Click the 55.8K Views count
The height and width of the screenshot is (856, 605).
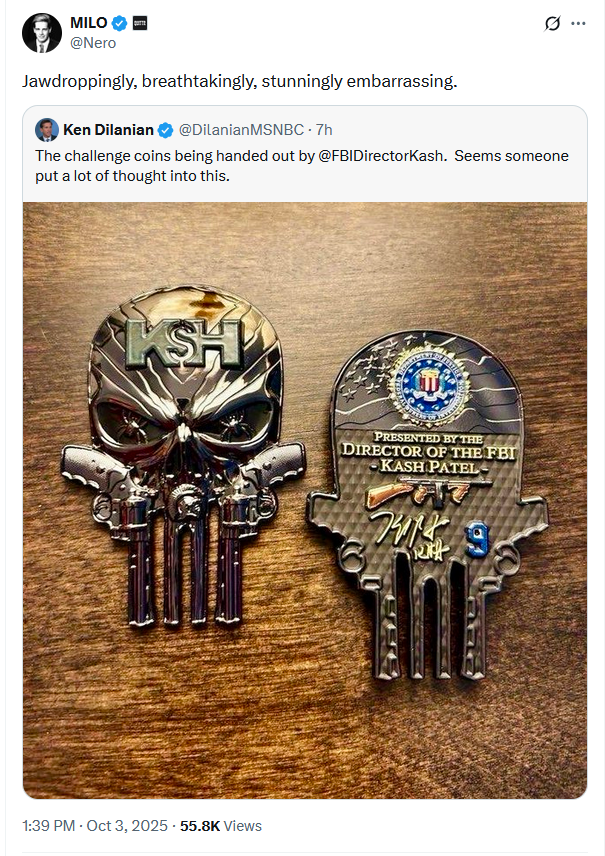[221, 826]
